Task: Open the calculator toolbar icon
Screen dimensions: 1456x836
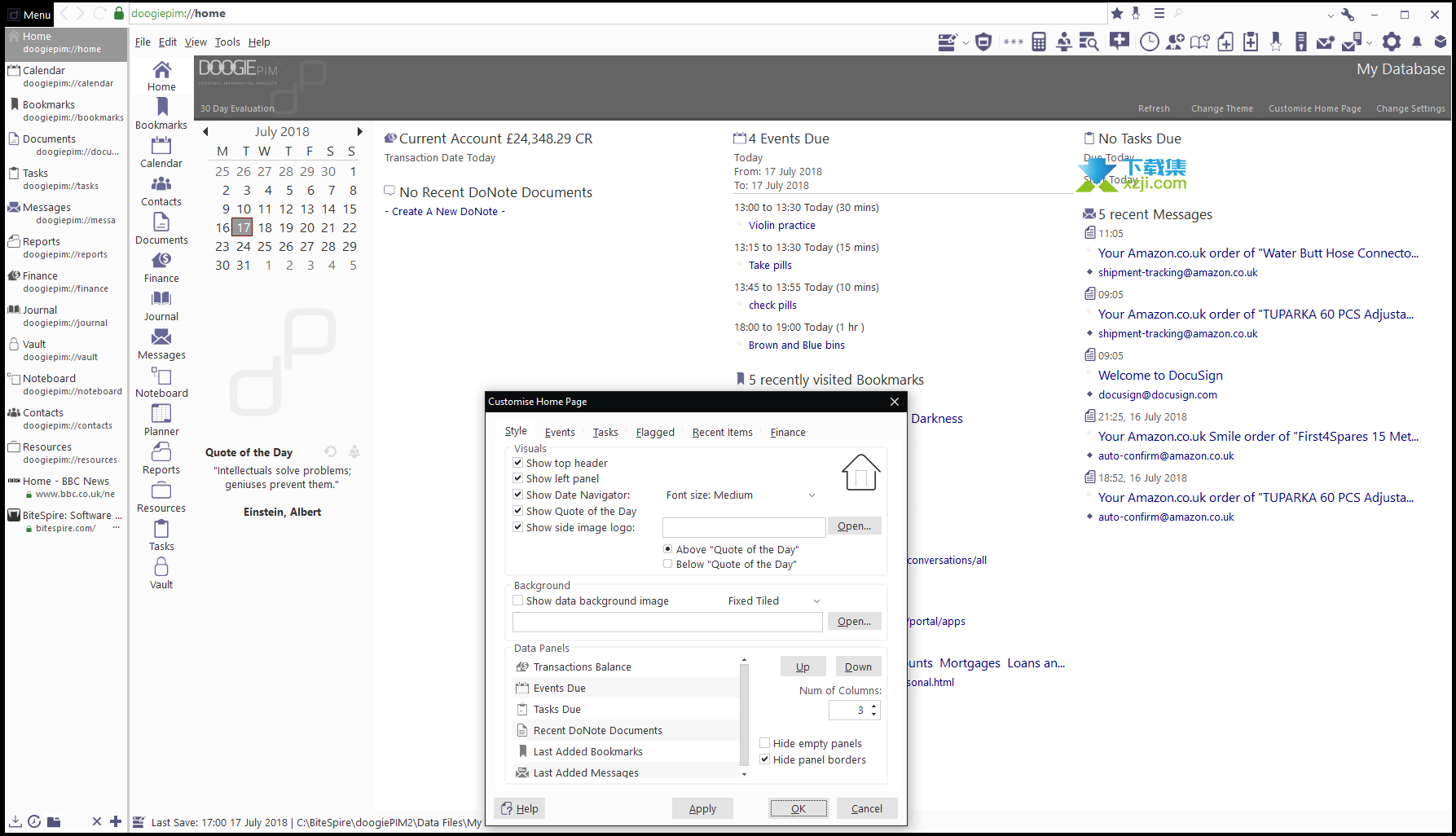Action: (1039, 42)
